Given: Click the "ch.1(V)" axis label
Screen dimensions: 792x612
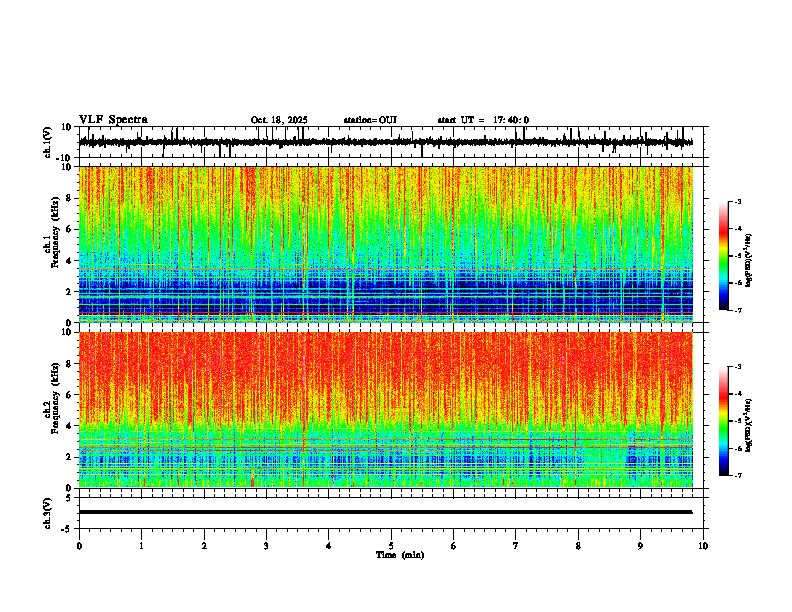Looking at the screenshot, I should (47, 142).
